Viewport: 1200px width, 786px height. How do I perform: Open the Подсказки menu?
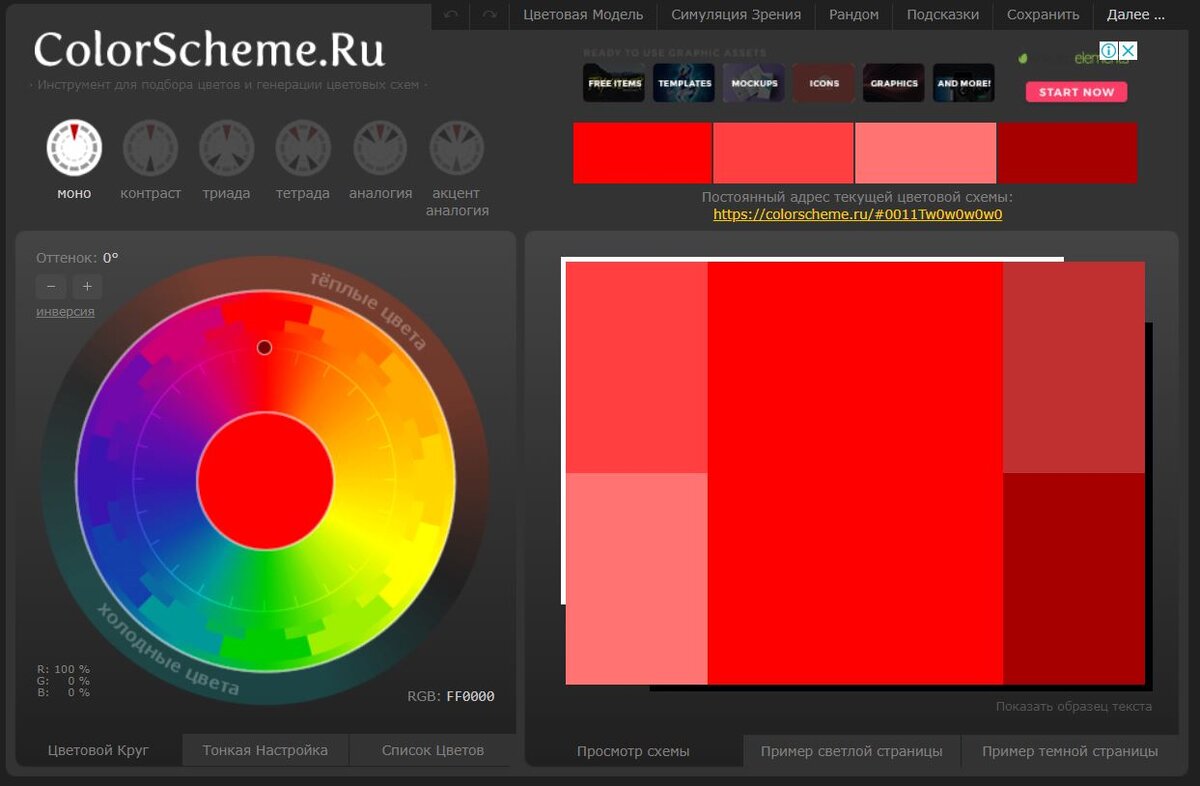pyautogui.click(x=943, y=15)
